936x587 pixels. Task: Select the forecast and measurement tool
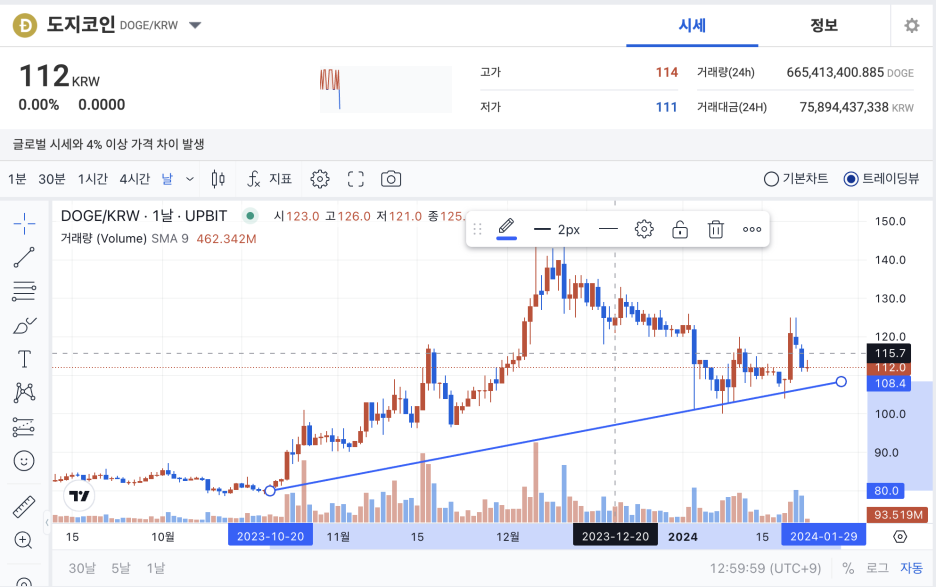24,427
